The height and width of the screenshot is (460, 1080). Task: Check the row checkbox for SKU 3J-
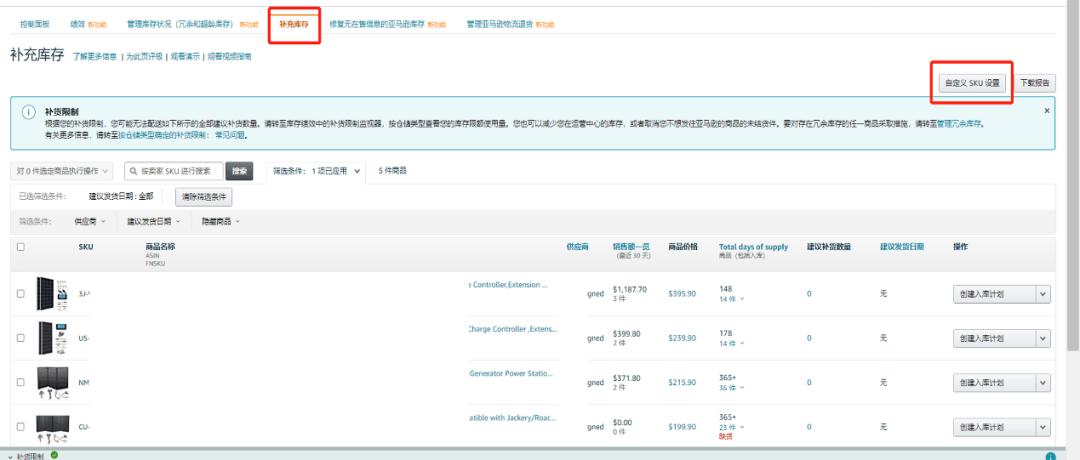[21, 293]
